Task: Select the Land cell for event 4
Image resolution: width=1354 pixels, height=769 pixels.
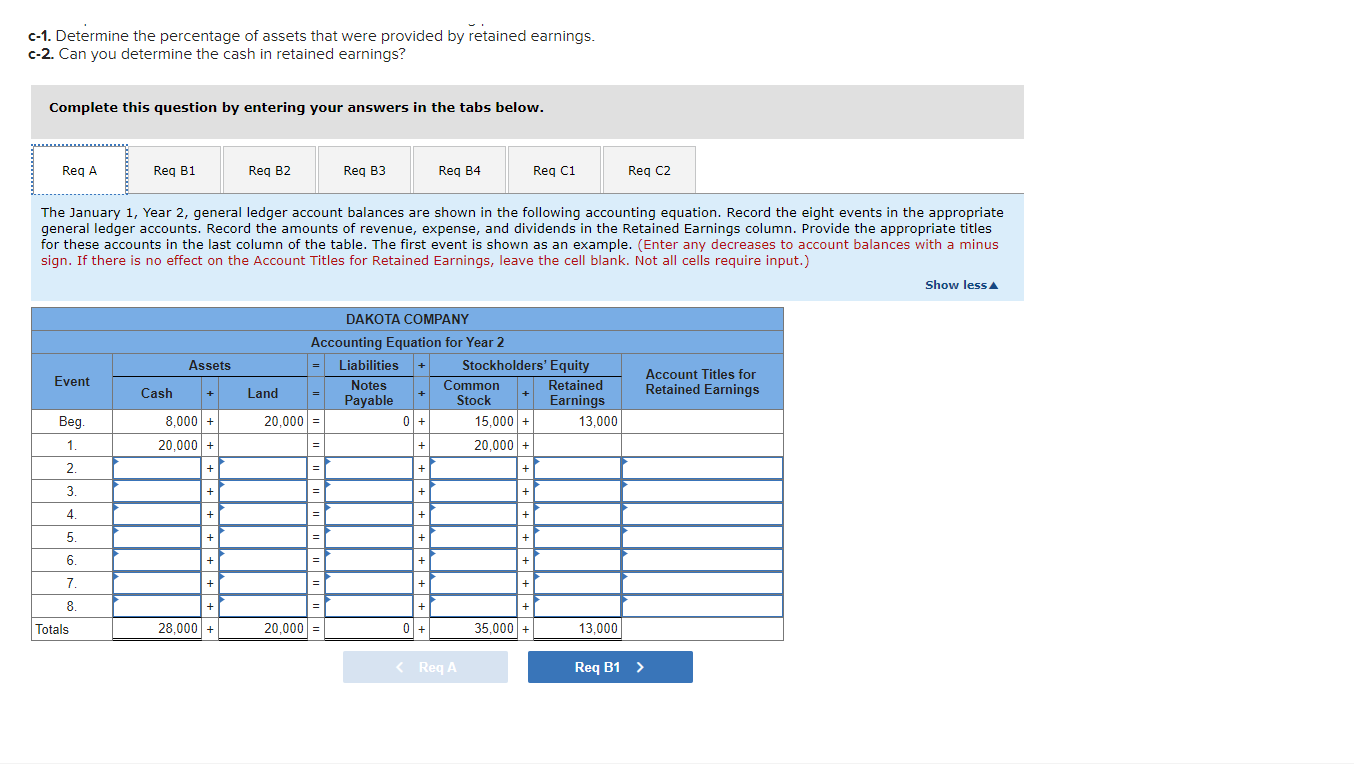Action: point(263,514)
